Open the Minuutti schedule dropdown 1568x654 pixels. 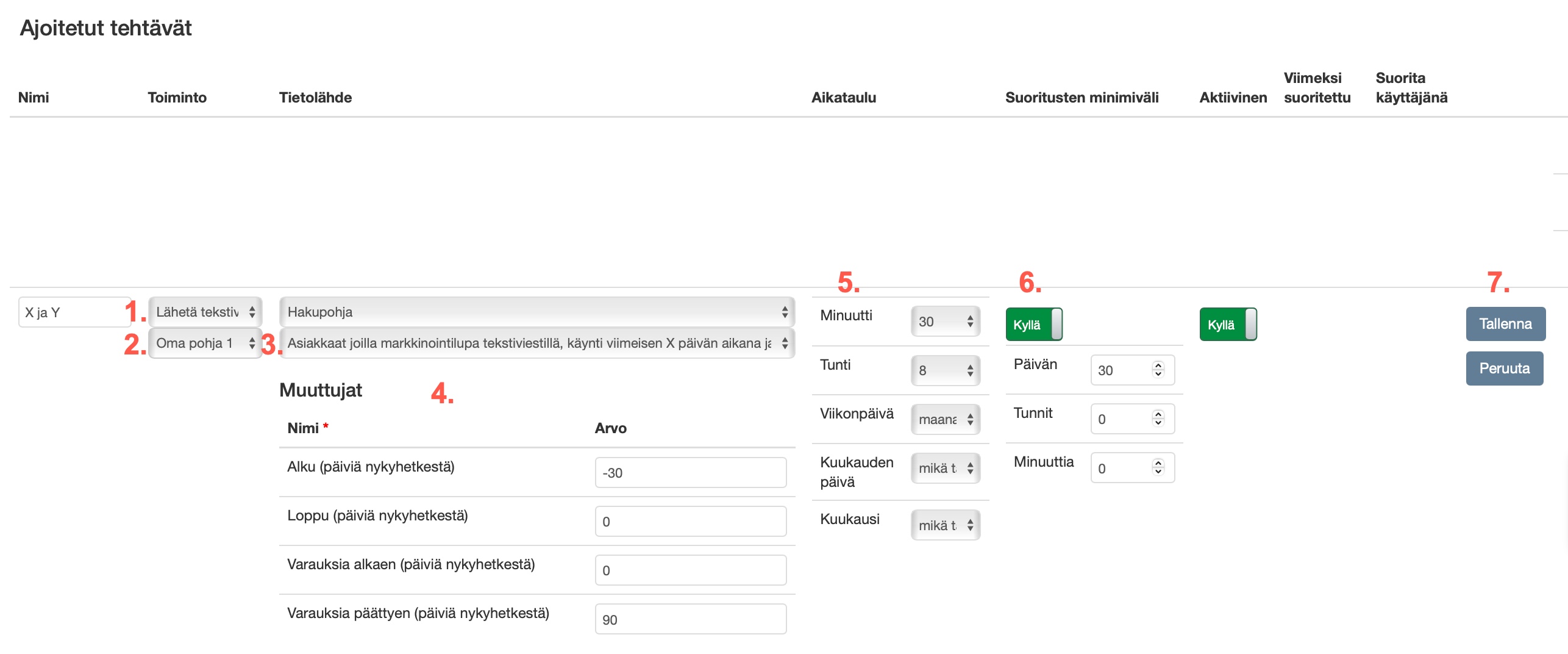[x=945, y=322]
